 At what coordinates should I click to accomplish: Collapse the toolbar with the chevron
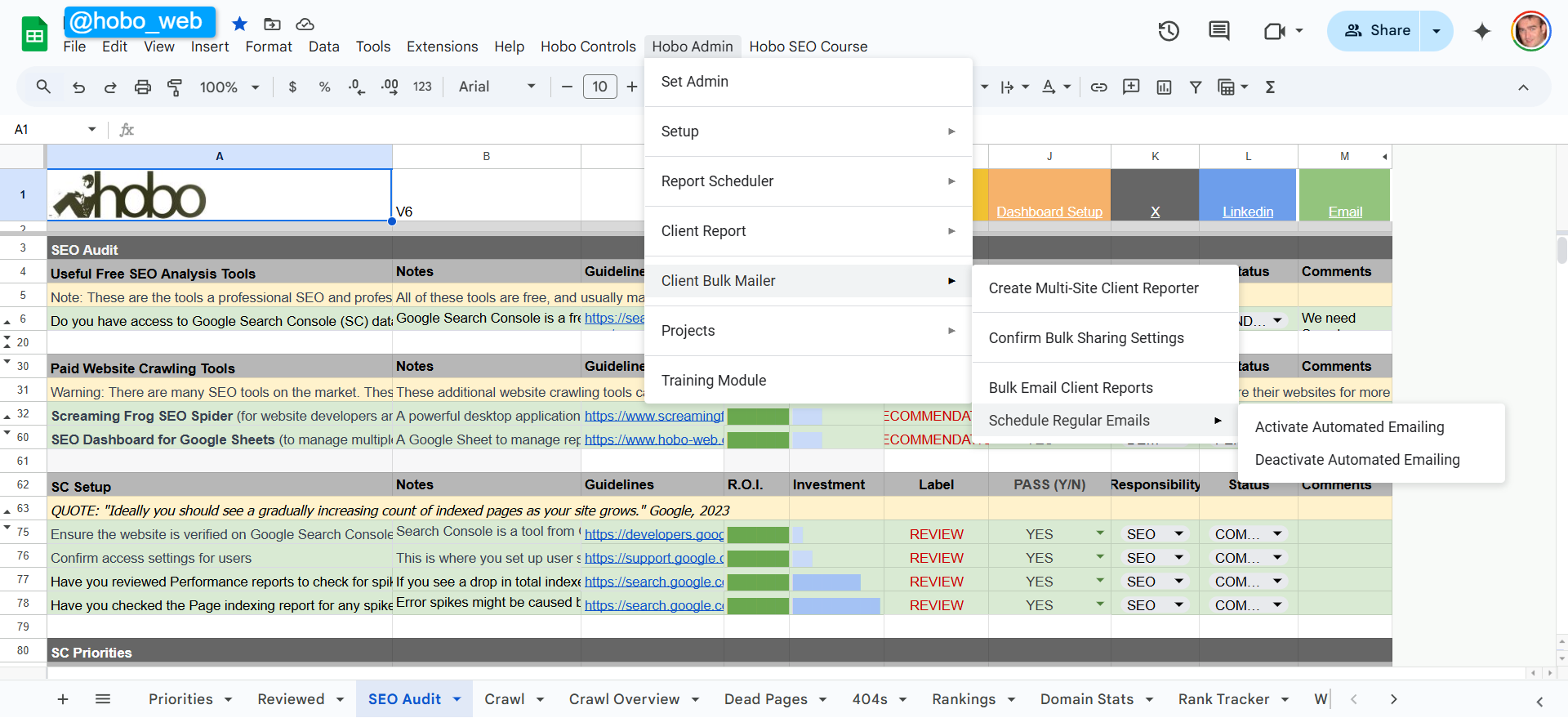(1523, 87)
